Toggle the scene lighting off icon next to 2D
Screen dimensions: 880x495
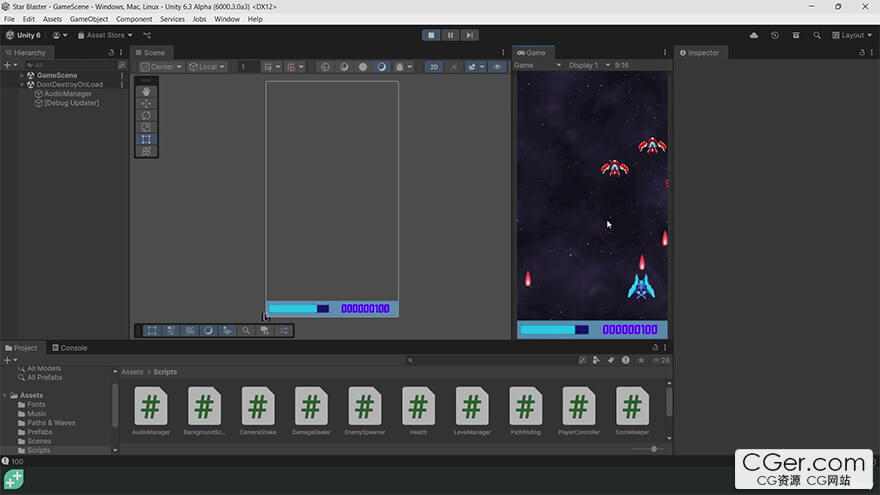point(453,67)
